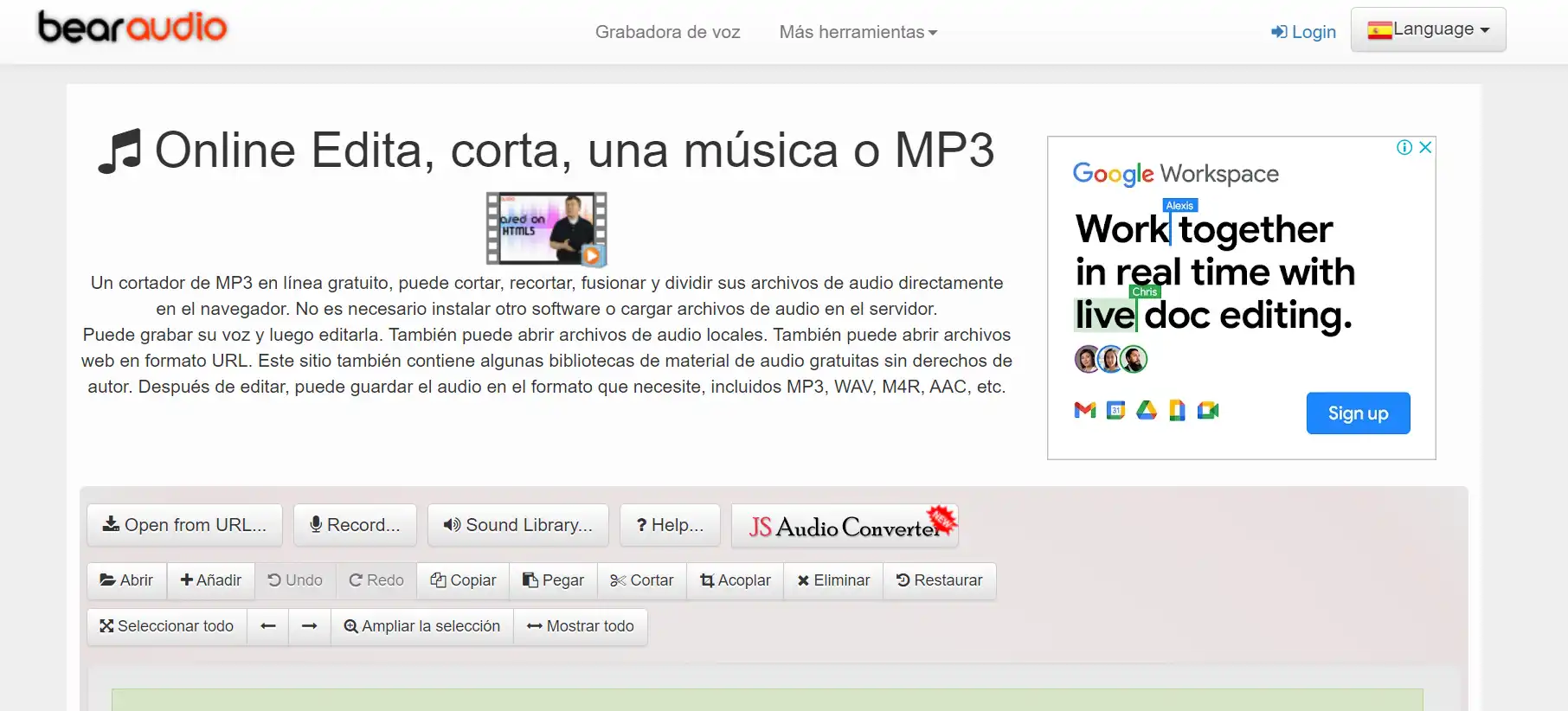Screen dimensions: 1568x711
Task: Click the green waveform track area
Action: pyautogui.click(x=767, y=700)
